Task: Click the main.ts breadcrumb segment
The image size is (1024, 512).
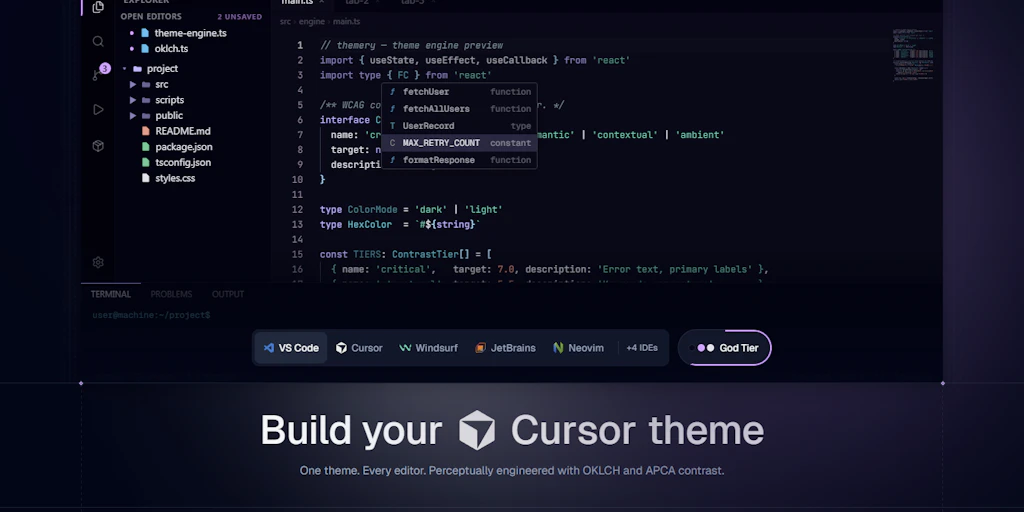Action: tap(346, 22)
